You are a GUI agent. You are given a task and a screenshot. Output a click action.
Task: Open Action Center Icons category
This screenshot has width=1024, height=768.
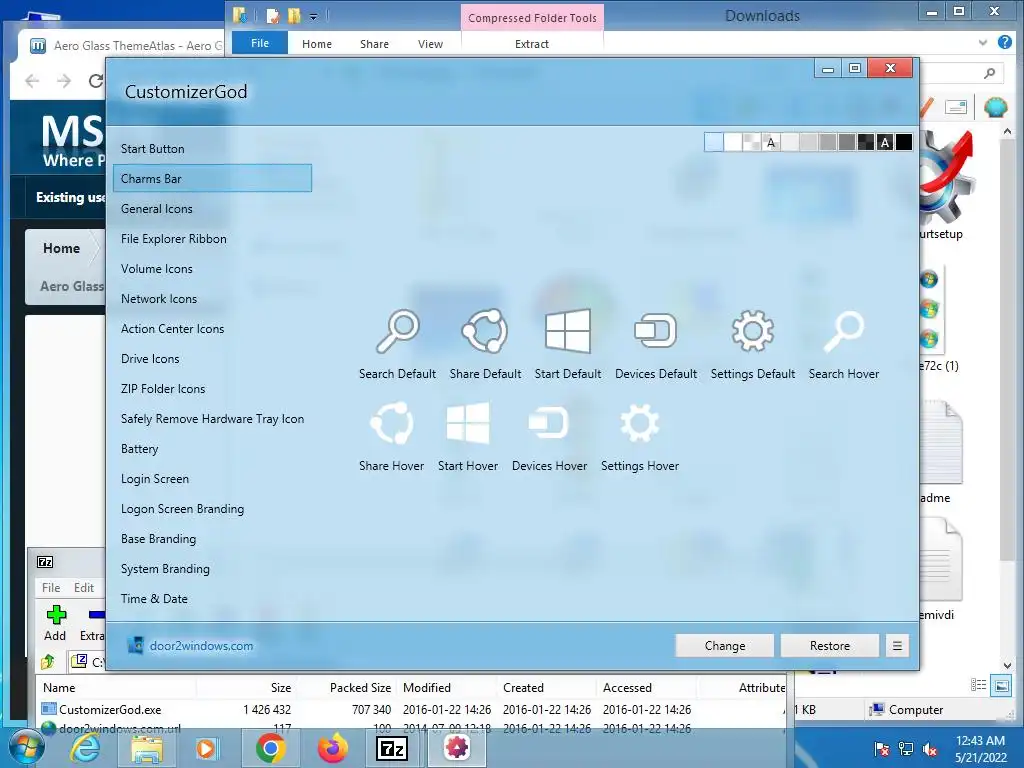pos(212,329)
